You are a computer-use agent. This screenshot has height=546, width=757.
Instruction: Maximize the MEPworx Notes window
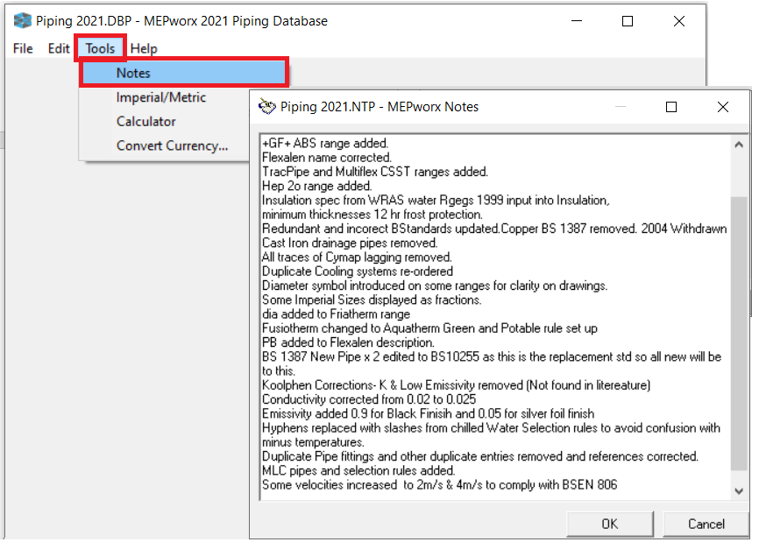tap(671, 107)
